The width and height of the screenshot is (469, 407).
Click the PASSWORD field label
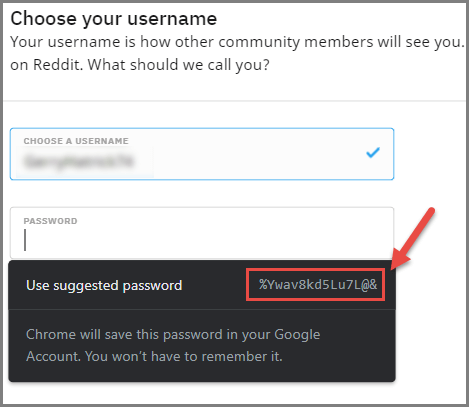coord(50,221)
